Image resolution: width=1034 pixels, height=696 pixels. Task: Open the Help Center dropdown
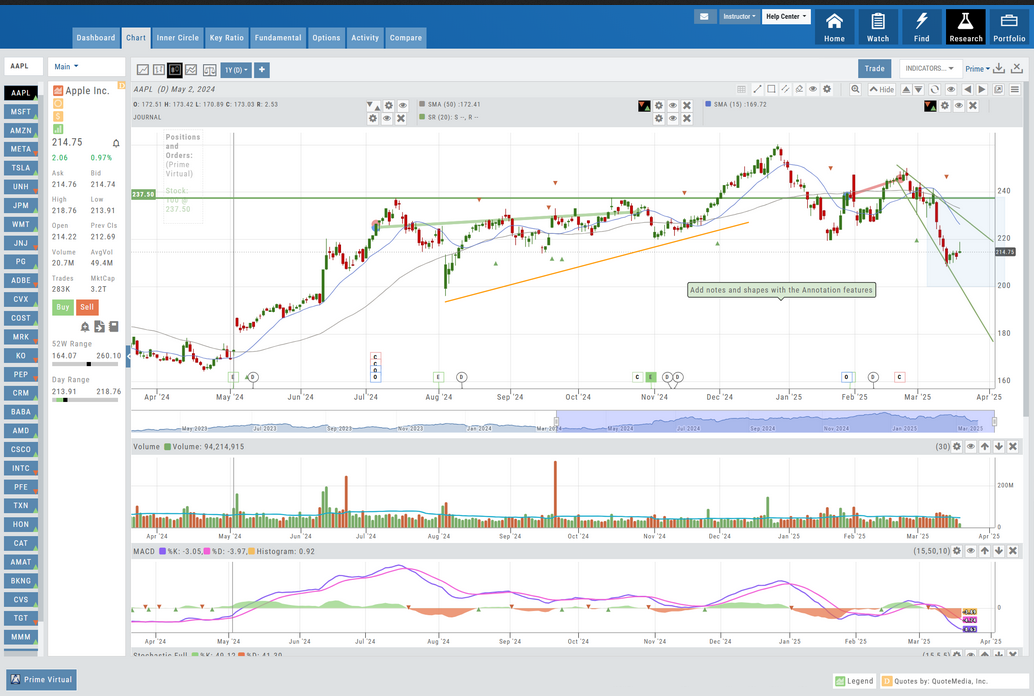tap(786, 16)
